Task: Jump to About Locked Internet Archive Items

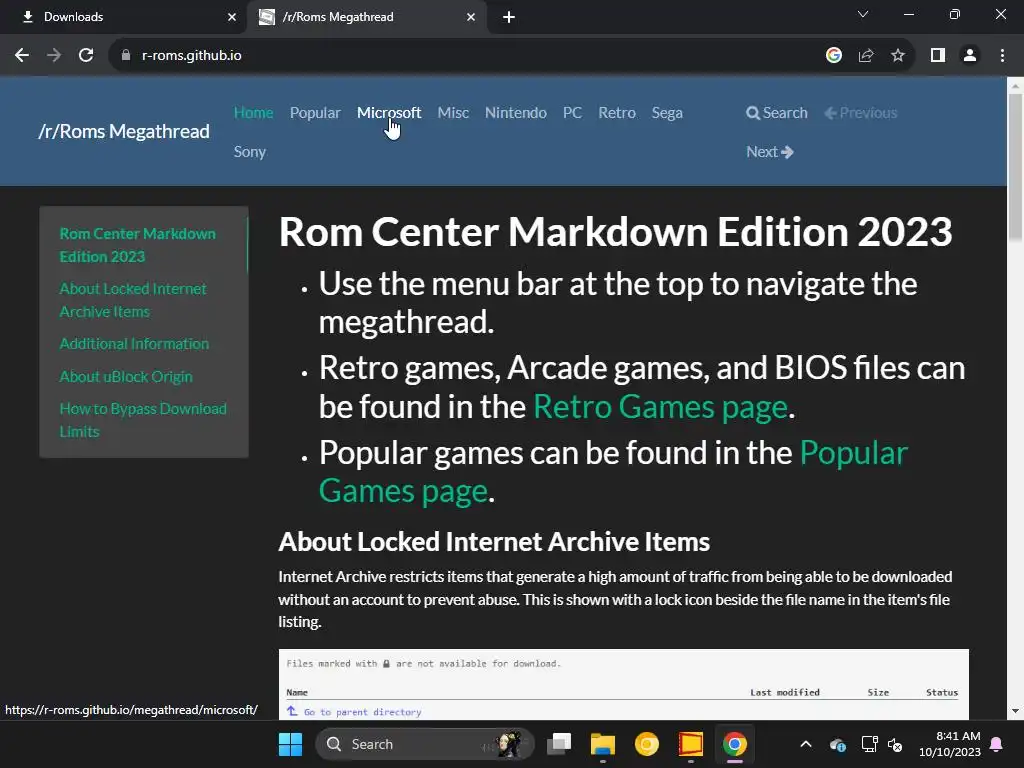Action: coord(133,300)
